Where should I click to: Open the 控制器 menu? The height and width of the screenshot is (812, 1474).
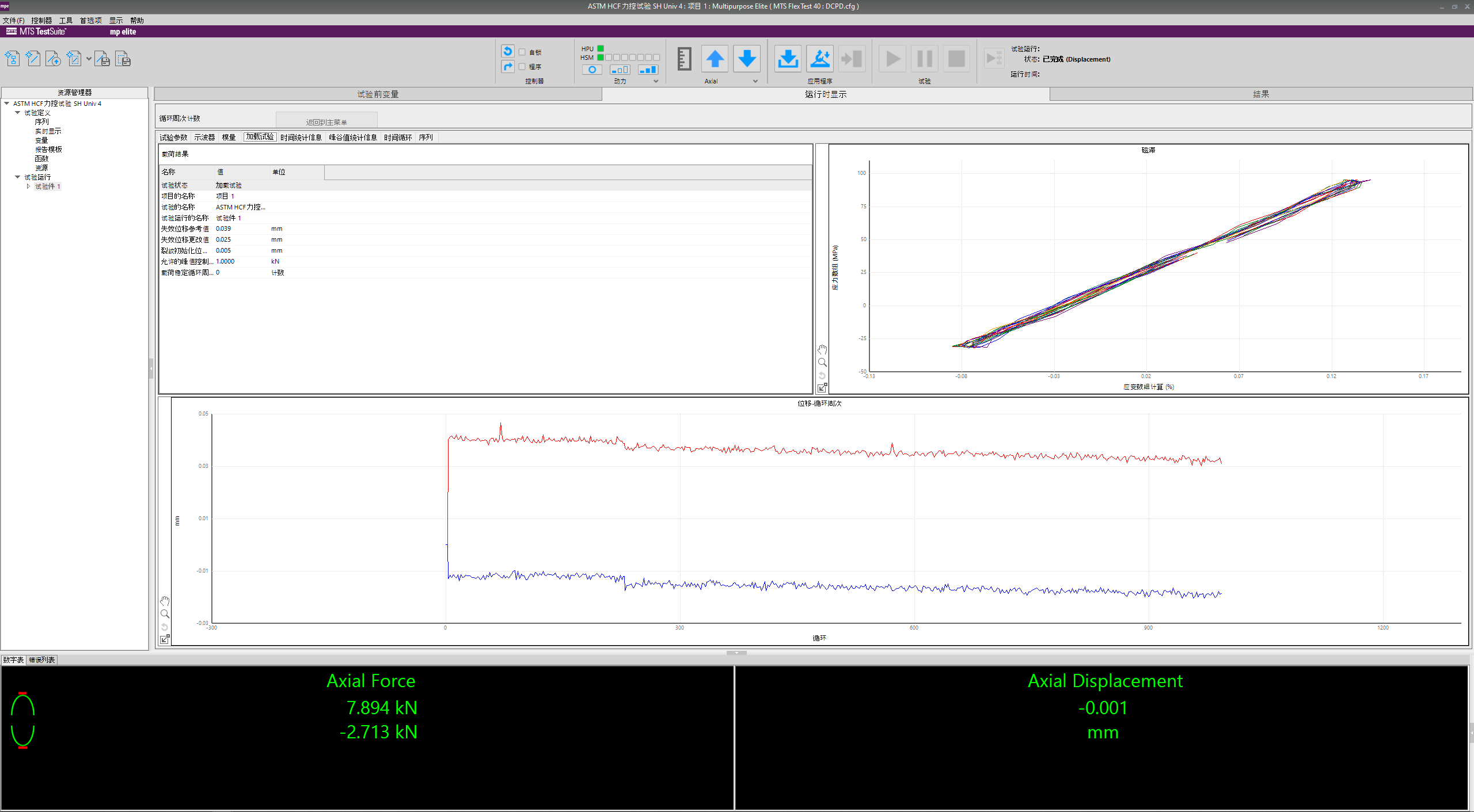coord(41,20)
